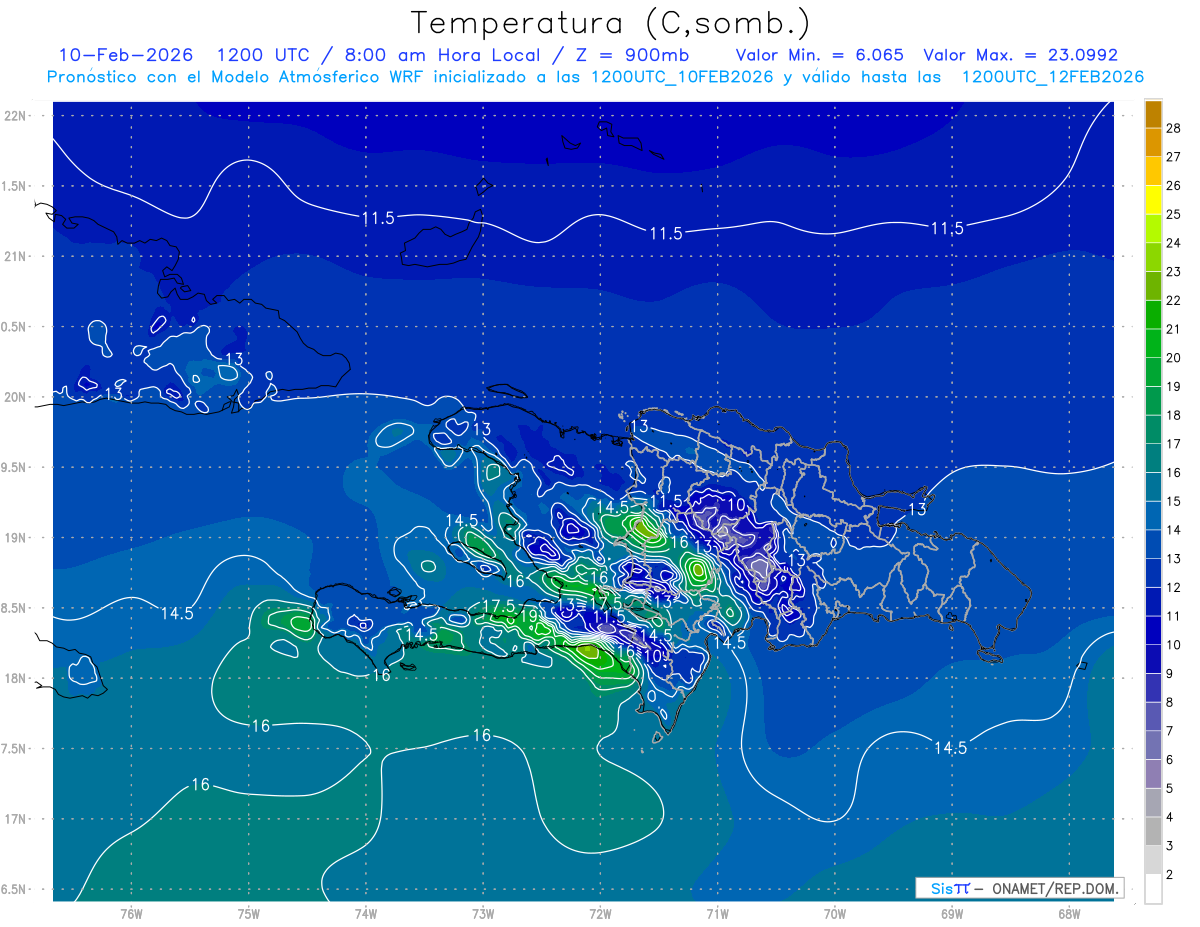Pick the dark orange-brown top color bar swatch

pos(1153,114)
